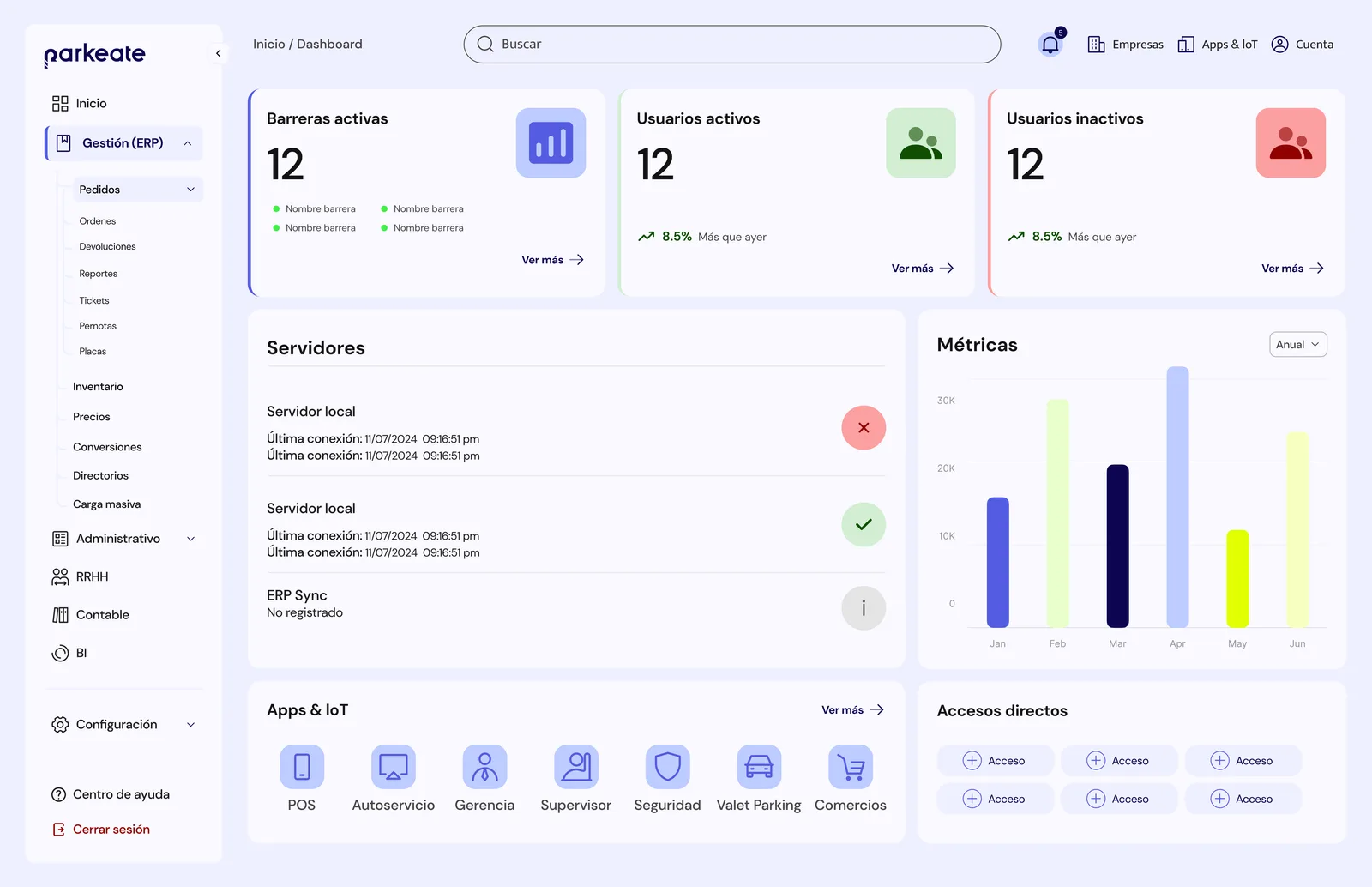Image resolution: width=1372 pixels, height=887 pixels.
Task: Click the Apr bar in Métricas chart
Action: click(x=1177, y=498)
